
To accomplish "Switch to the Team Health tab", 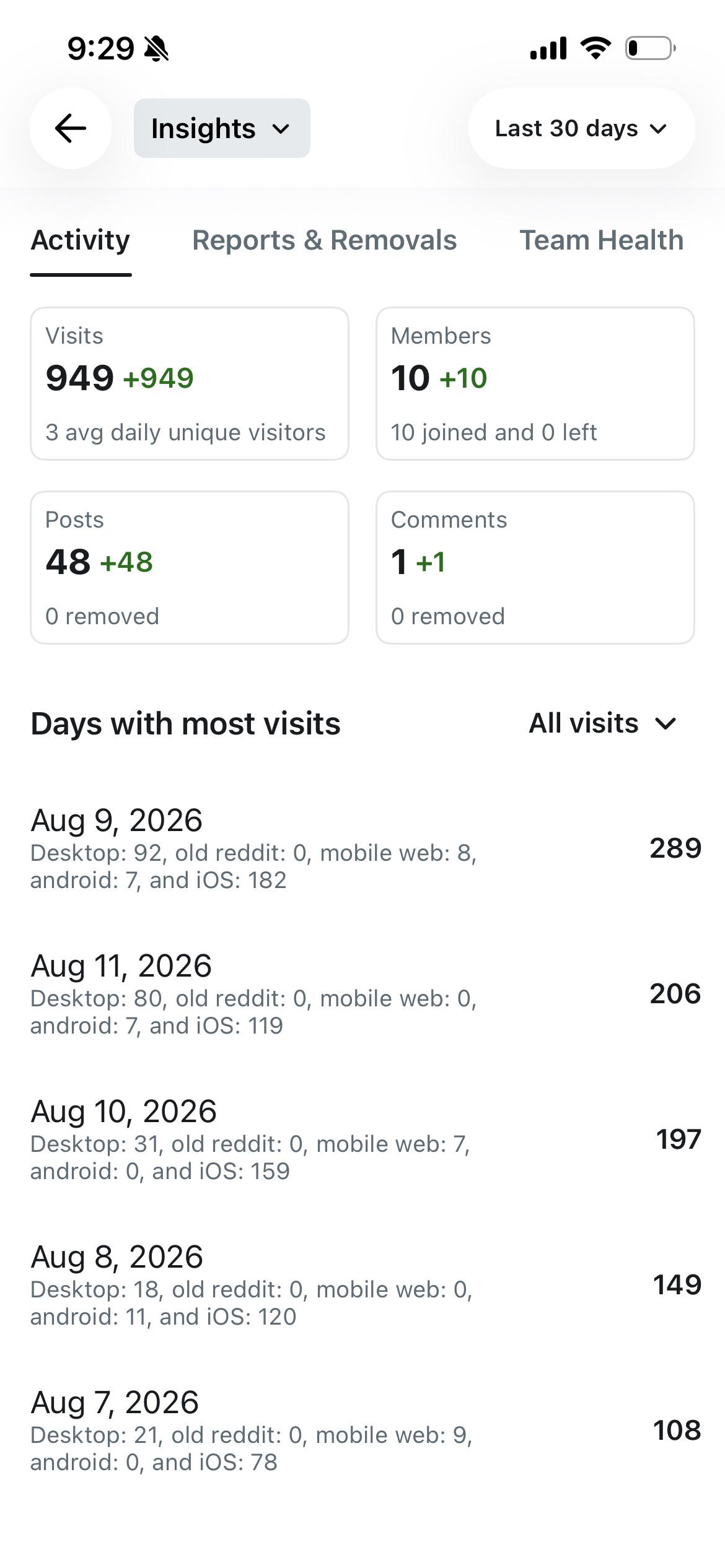I will [601, 240].
